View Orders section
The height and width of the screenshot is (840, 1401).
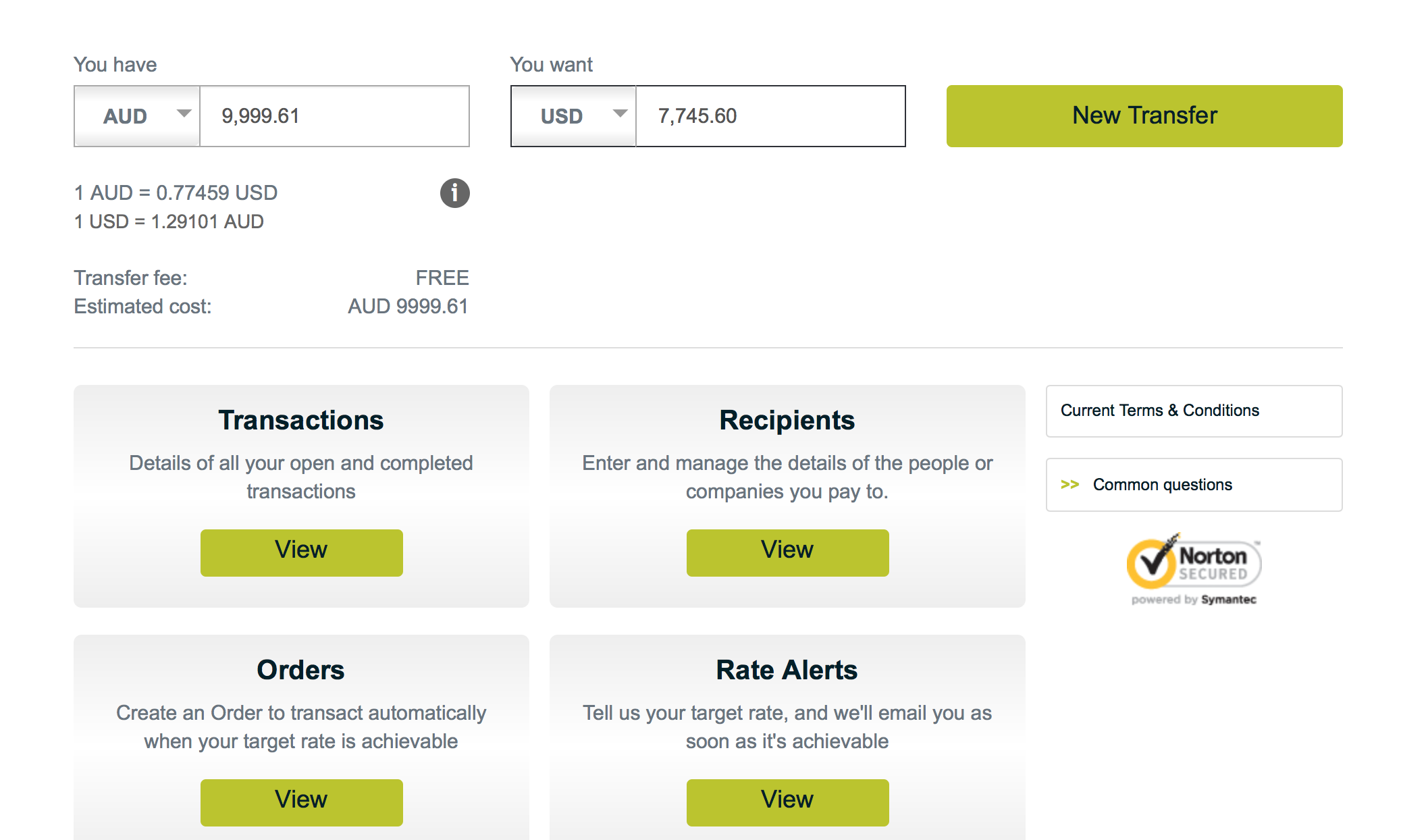pos(301,802)
